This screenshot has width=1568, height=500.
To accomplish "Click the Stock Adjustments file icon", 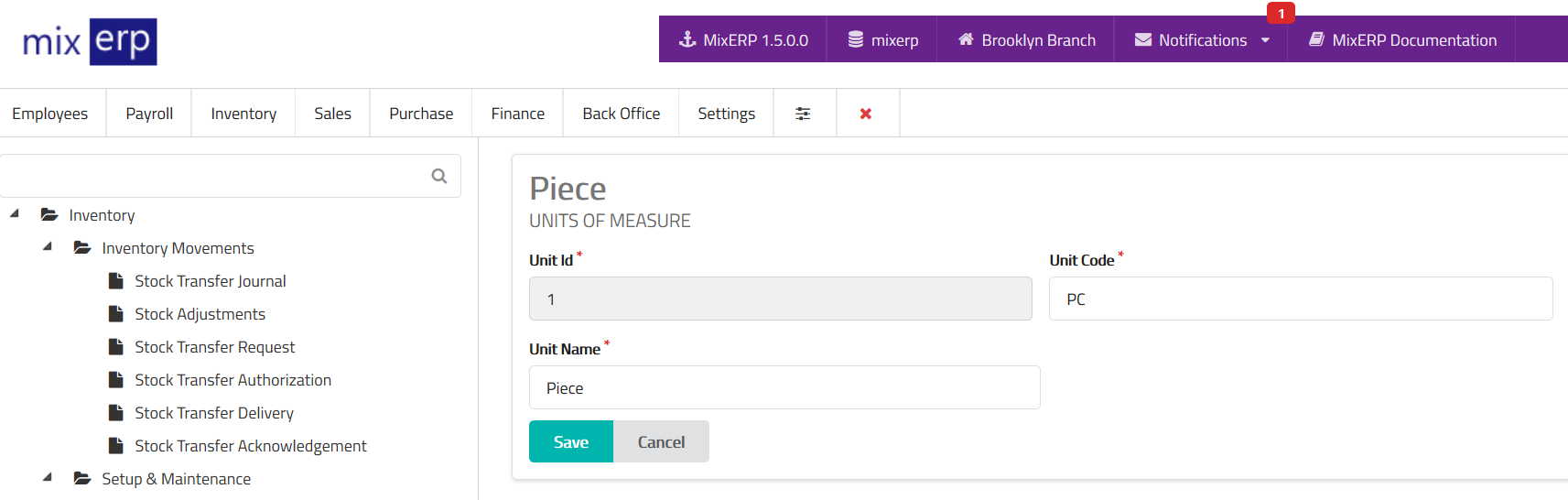I will pos(116,314).
